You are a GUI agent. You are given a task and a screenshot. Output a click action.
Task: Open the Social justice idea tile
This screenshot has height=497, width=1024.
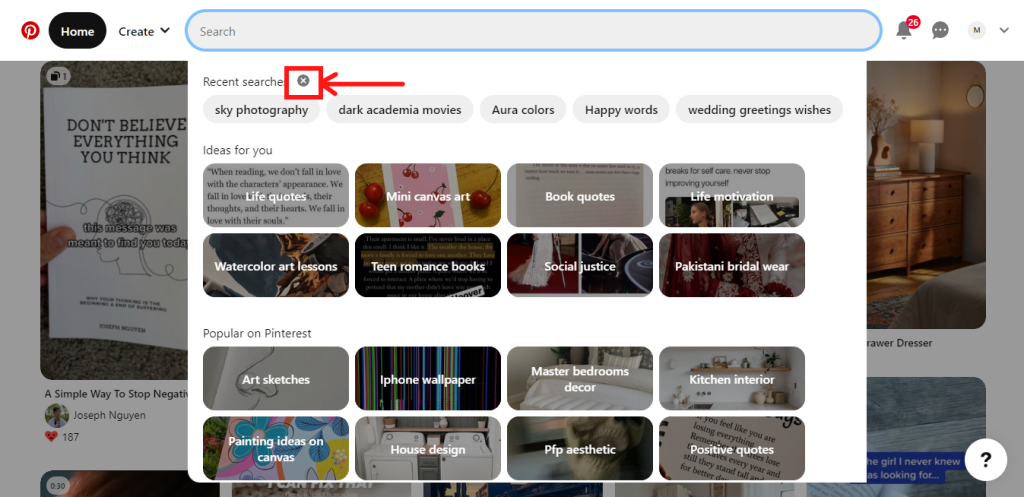click(x=580, y=265)
